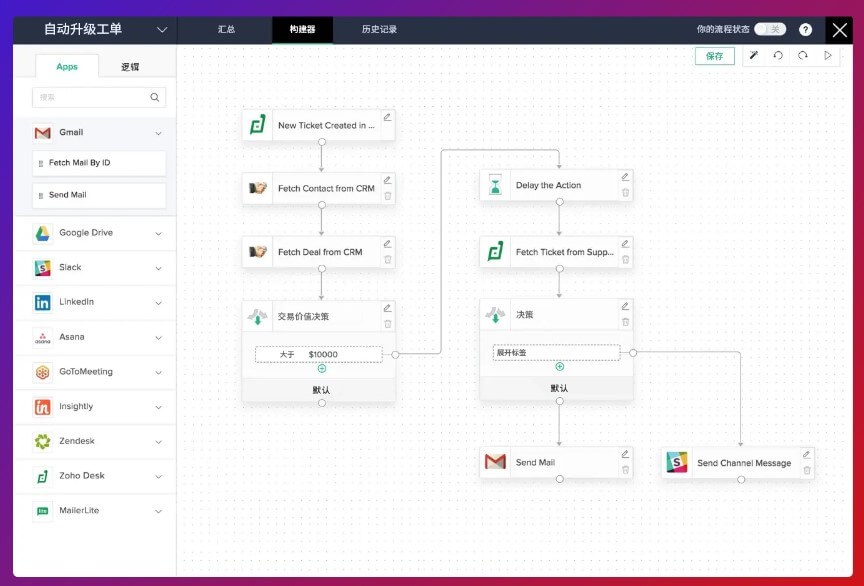Expand the Insightly app section
The width and height of the screenshot is (864, 586).
pyautogui.click(x=158, y=407)
